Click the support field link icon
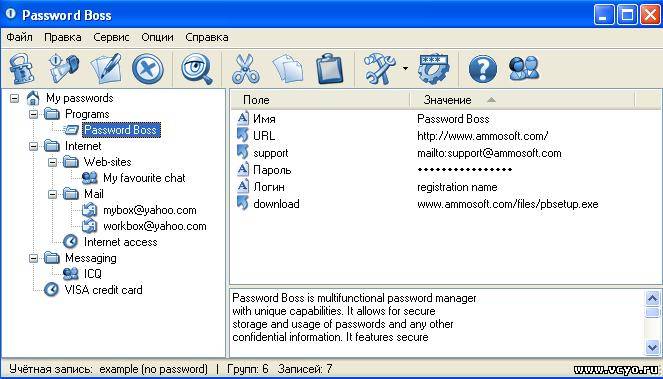Image resolution: width=663 pixels, height=379 pixels. click(243, 153)
